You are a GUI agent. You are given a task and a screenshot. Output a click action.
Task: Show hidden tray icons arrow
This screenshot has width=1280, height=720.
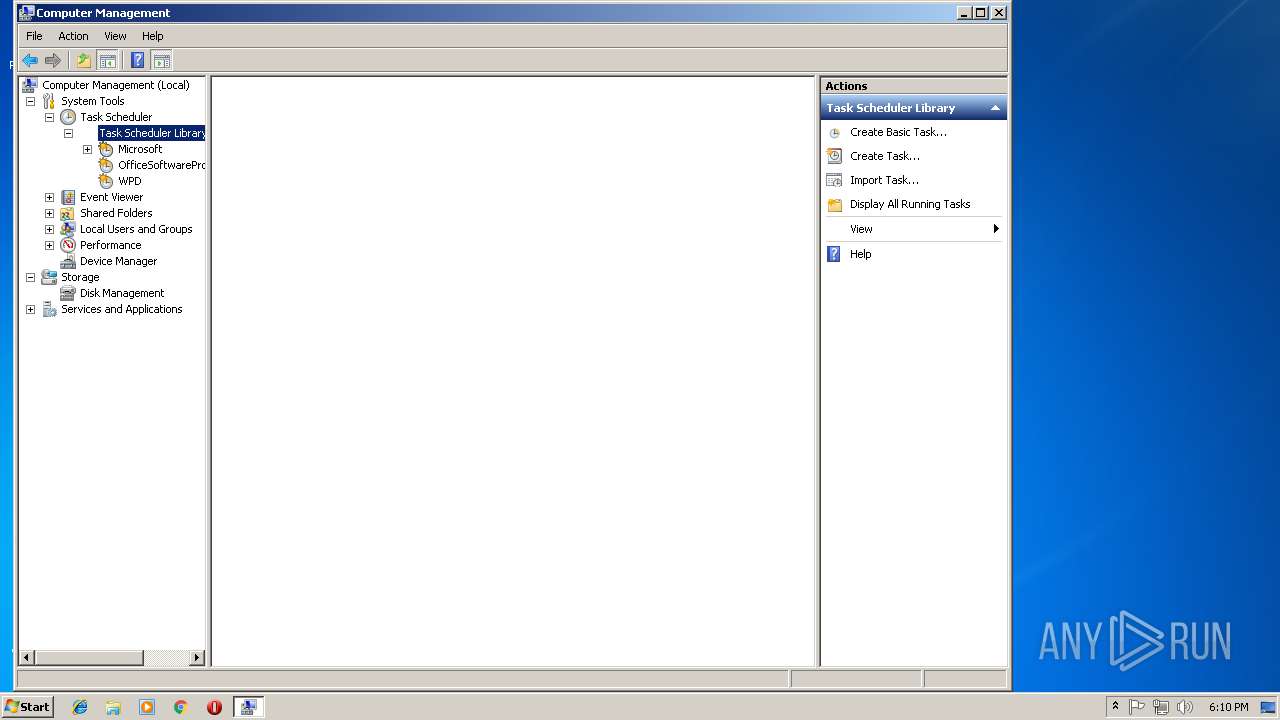click(x=1115, y=707)
